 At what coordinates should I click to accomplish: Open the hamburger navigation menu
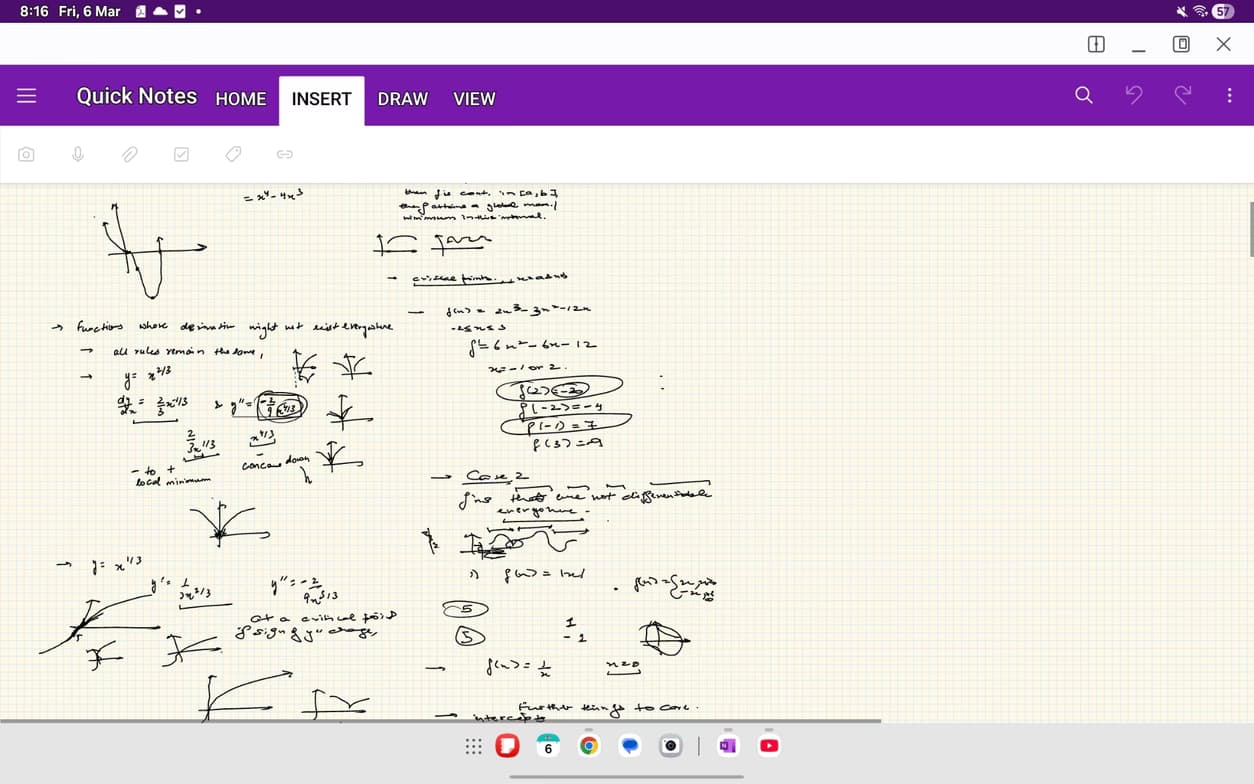click(27, 96)
